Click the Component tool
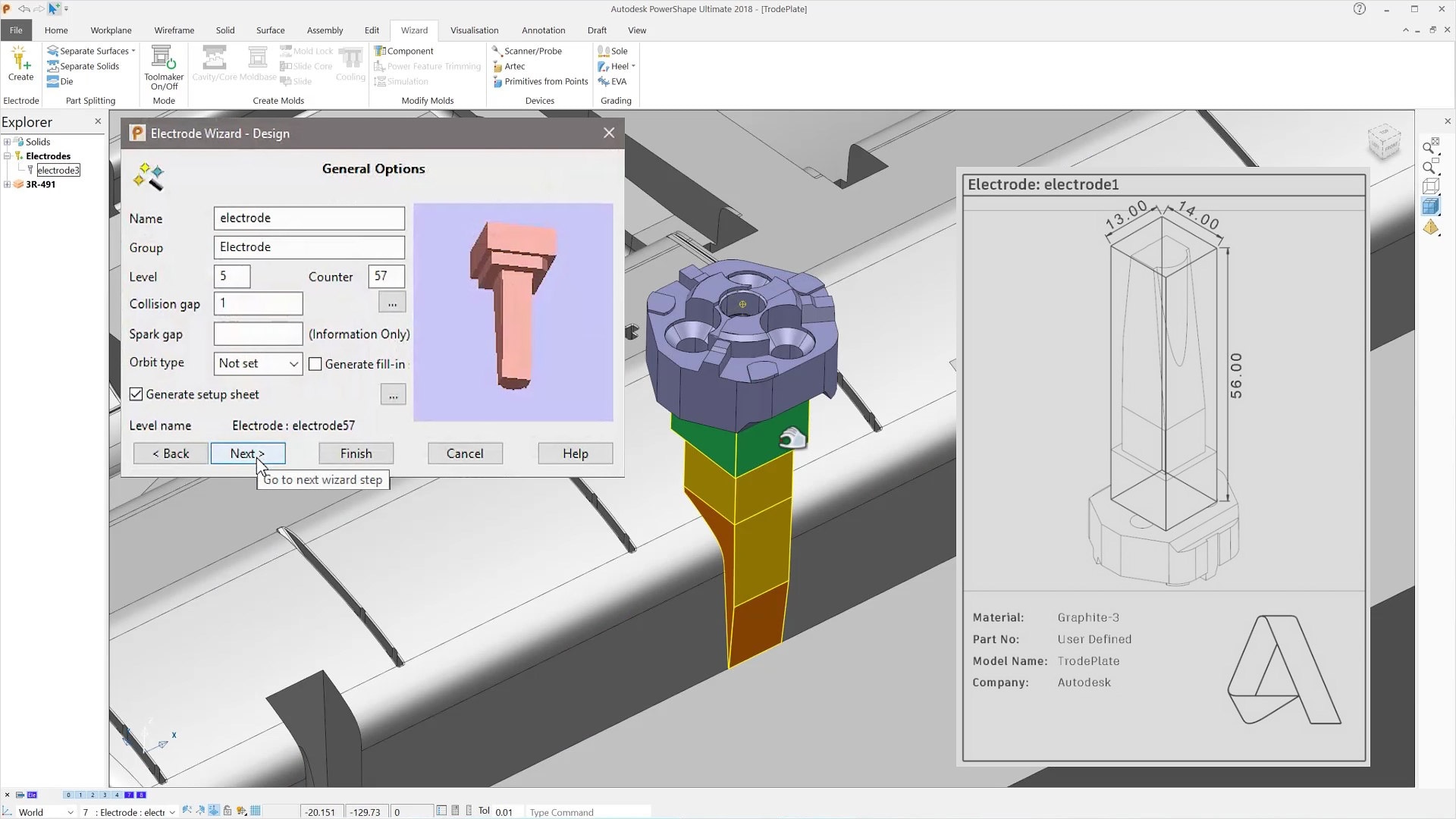The image size is (1456, 819). [x=404, y=51]
